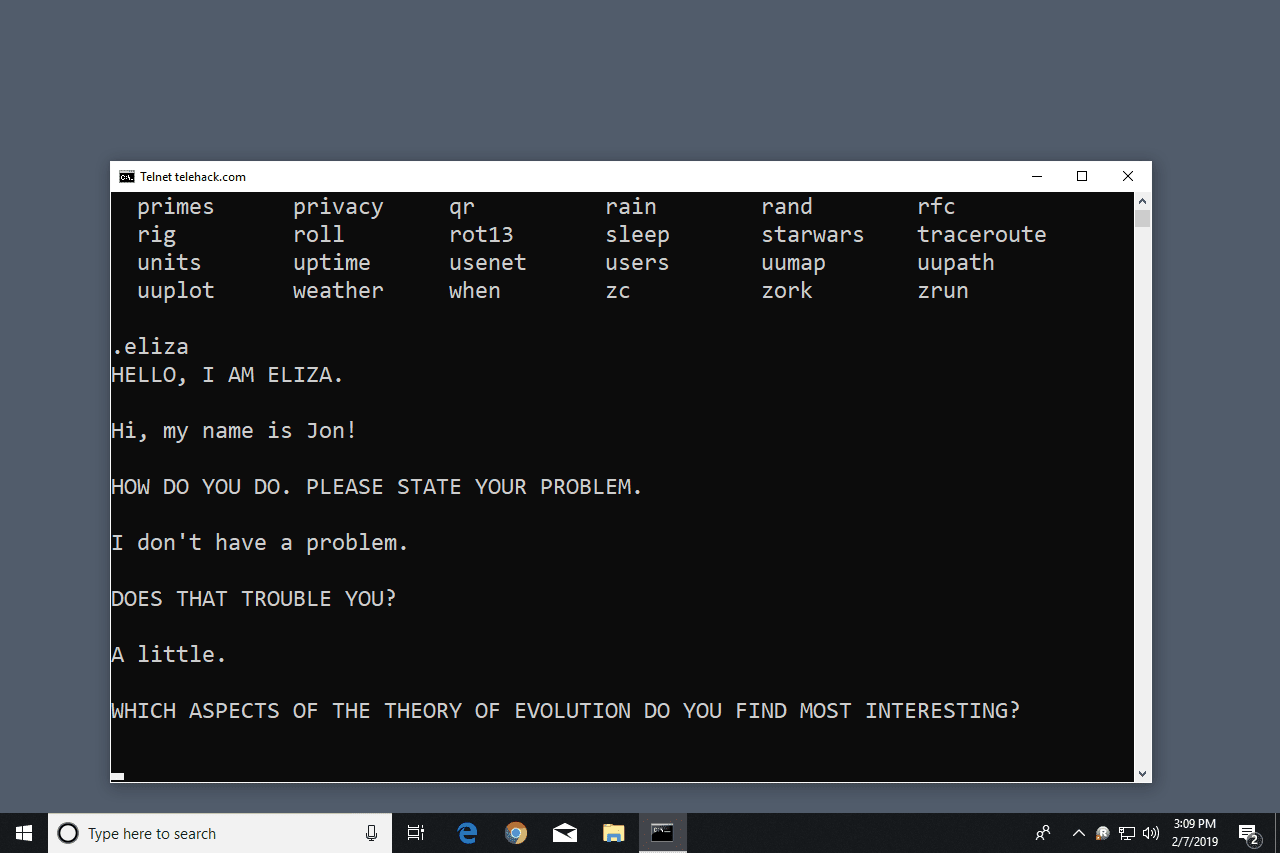This screenshot has width=1280, height=853.
Task: Minimize the Telnet window
Action: [x=1035, y=176]
